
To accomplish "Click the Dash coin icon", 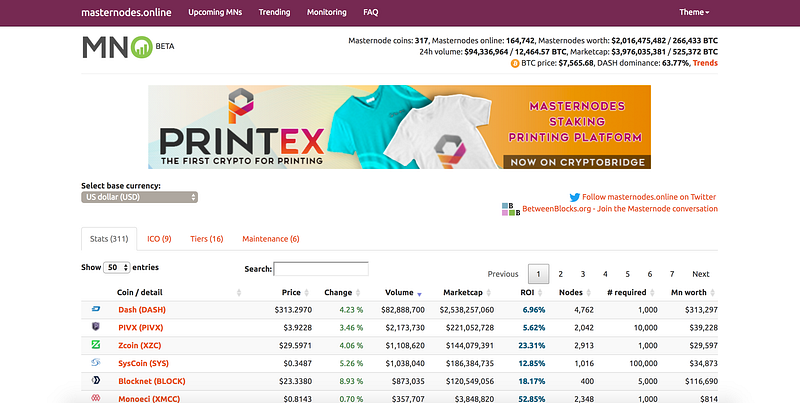I will pos(95,309).
